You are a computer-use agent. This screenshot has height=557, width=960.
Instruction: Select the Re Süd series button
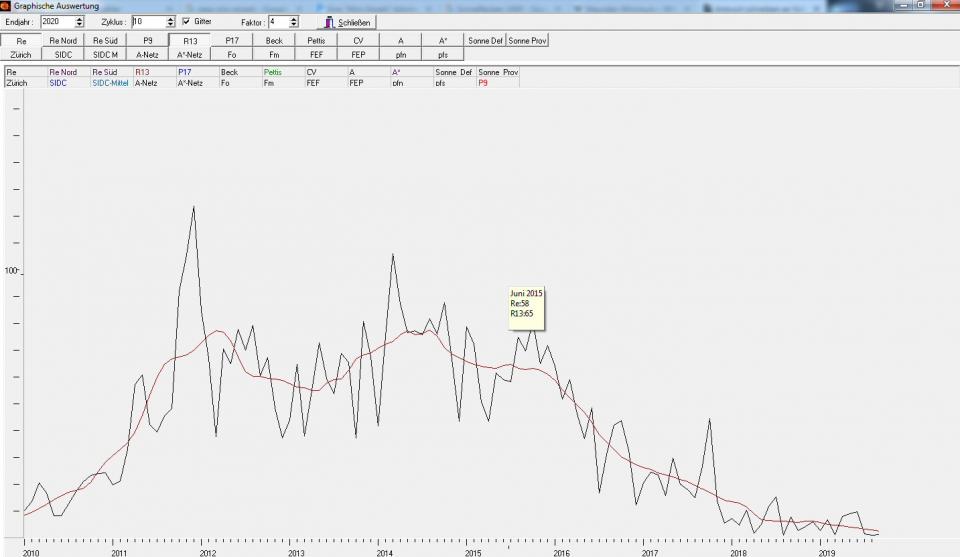(x=105, y=41)
